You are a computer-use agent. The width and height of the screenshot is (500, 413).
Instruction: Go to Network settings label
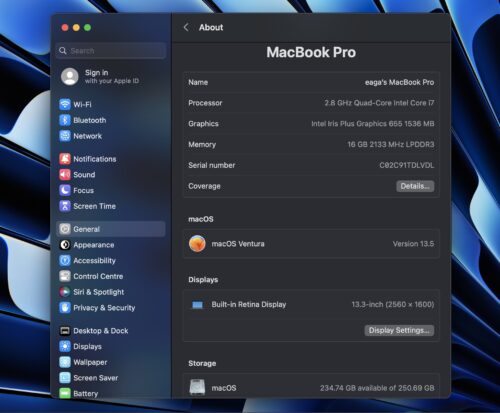pyautogui.click(x=88, y=136)
